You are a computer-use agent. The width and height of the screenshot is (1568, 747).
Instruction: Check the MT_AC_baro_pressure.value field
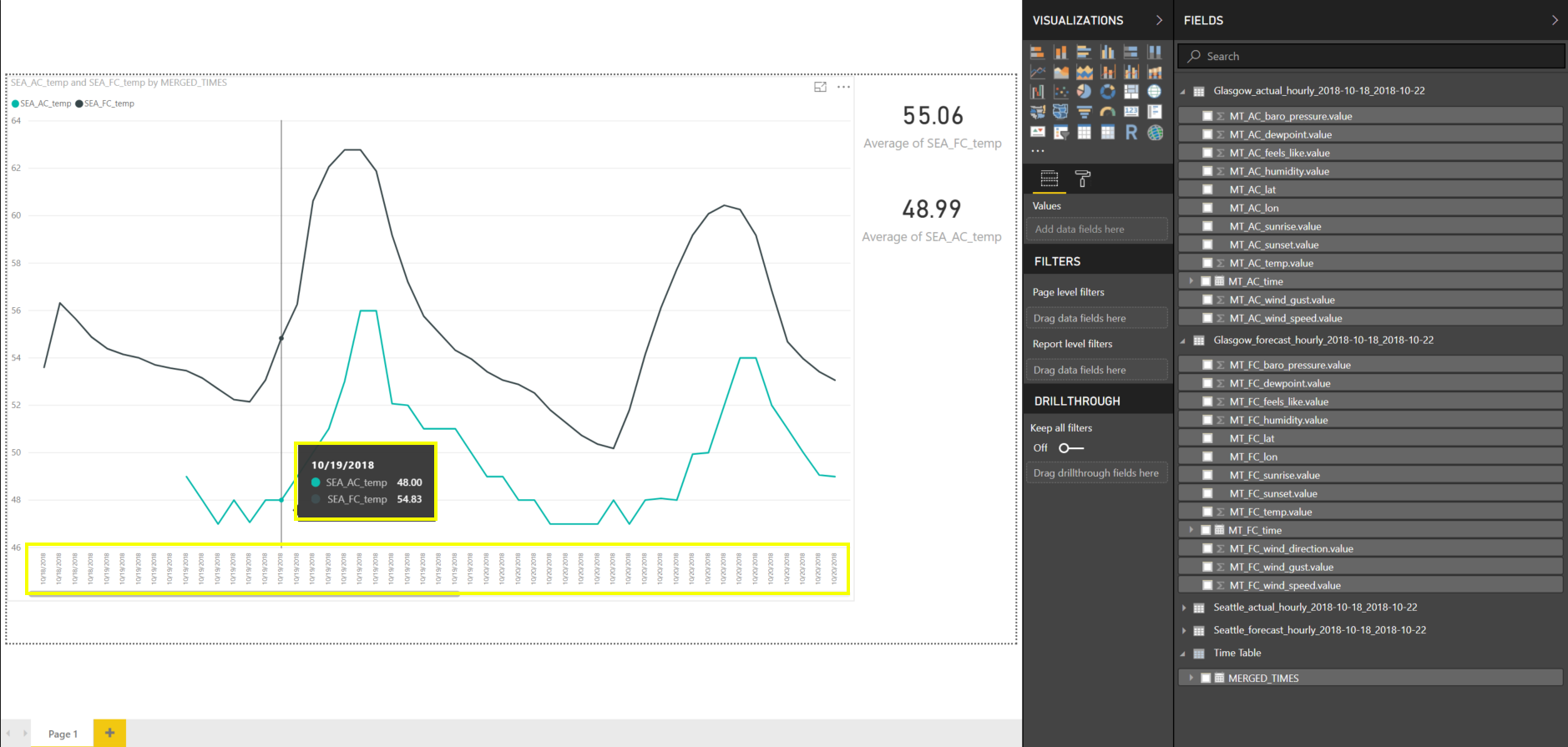pyautogui.click(x=1207, y=116)
